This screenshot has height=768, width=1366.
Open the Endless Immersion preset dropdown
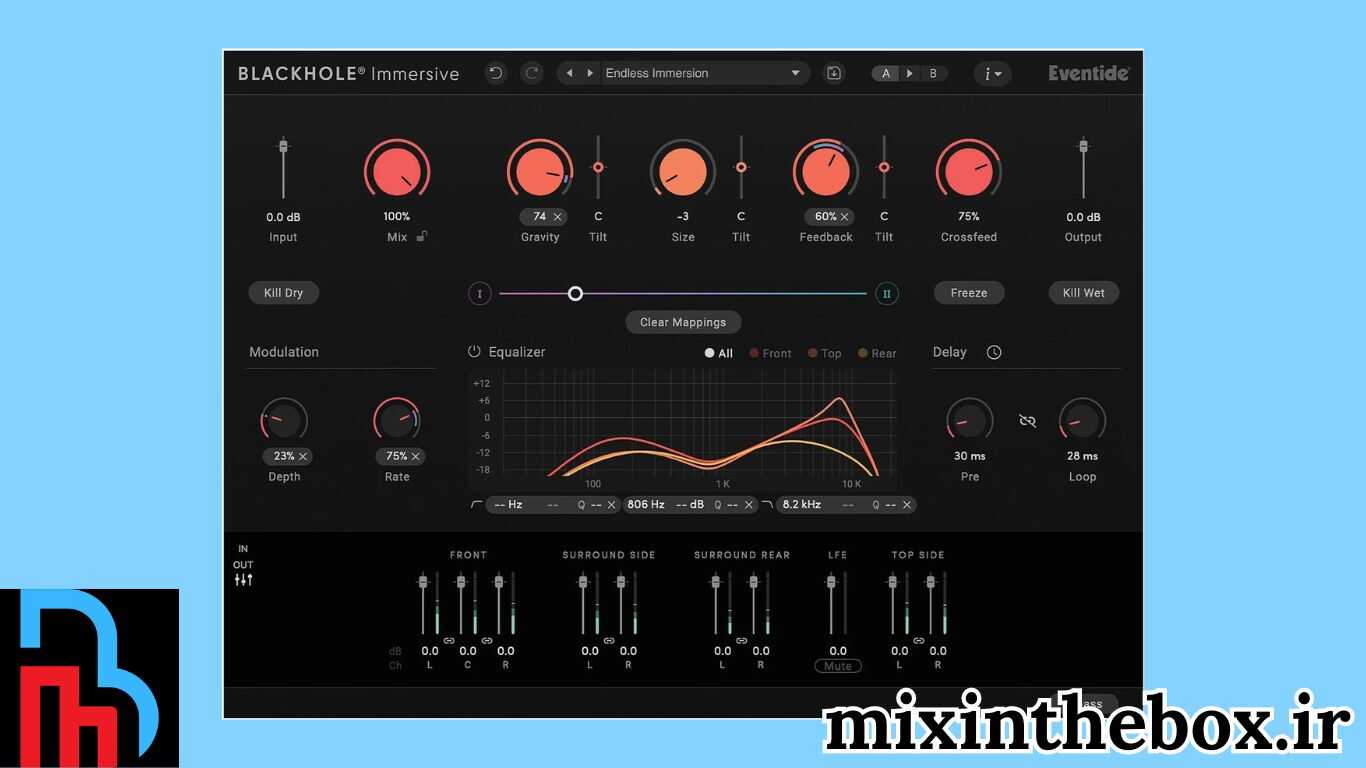coord(704,73)
